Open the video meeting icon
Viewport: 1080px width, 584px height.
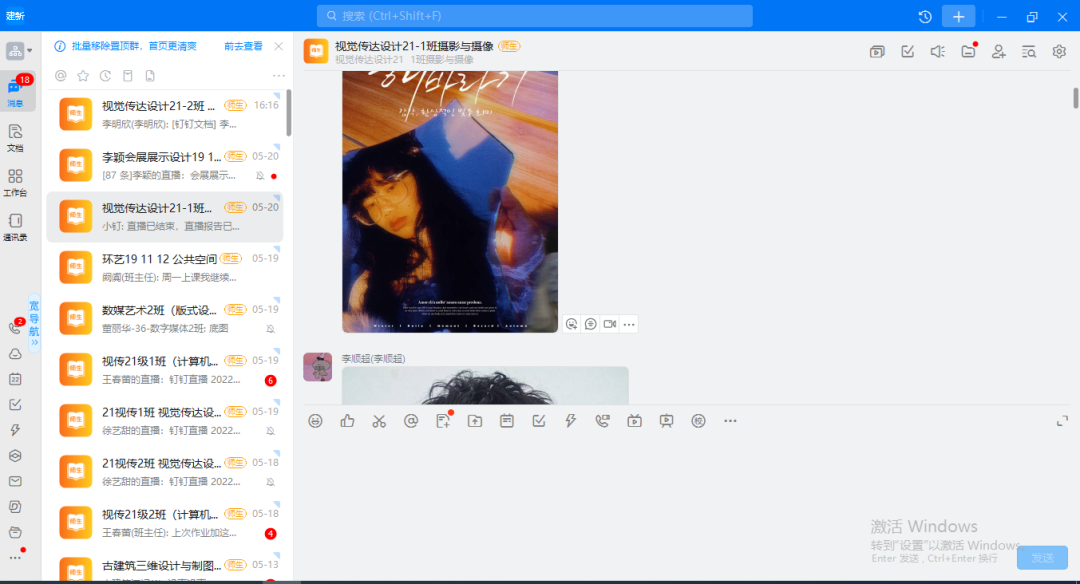point(635,421)
